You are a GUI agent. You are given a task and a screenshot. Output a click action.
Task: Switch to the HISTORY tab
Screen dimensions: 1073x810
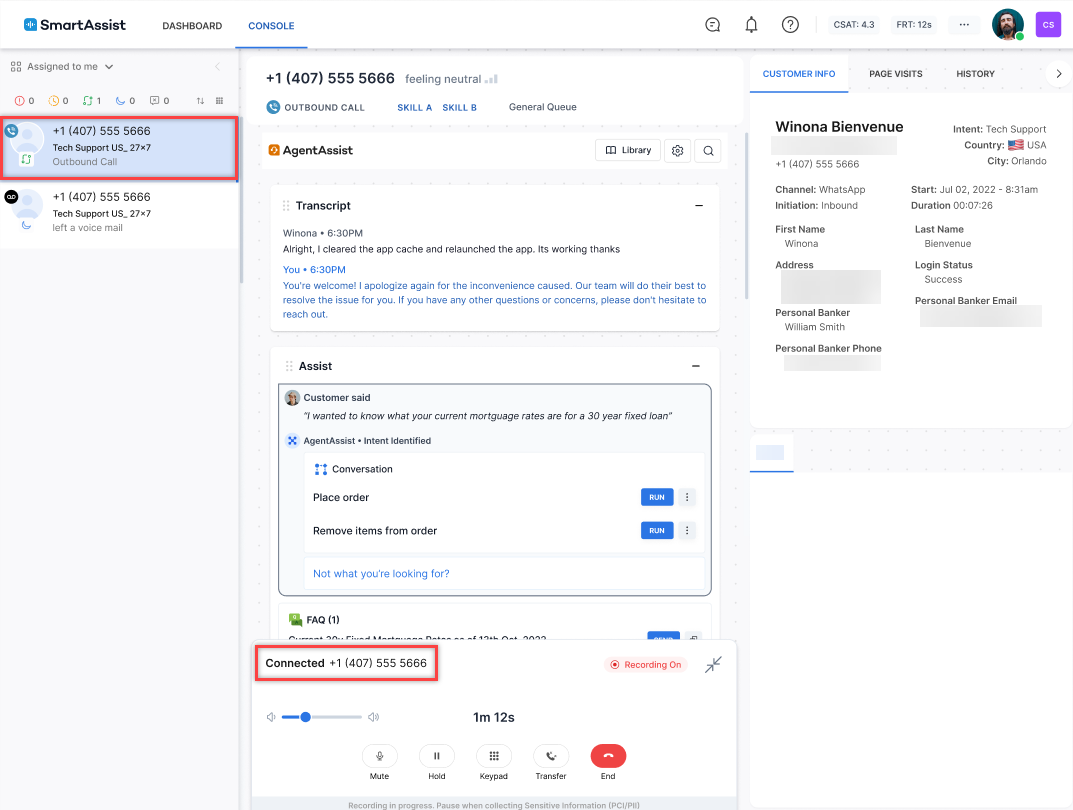click(x=975, y=73)
